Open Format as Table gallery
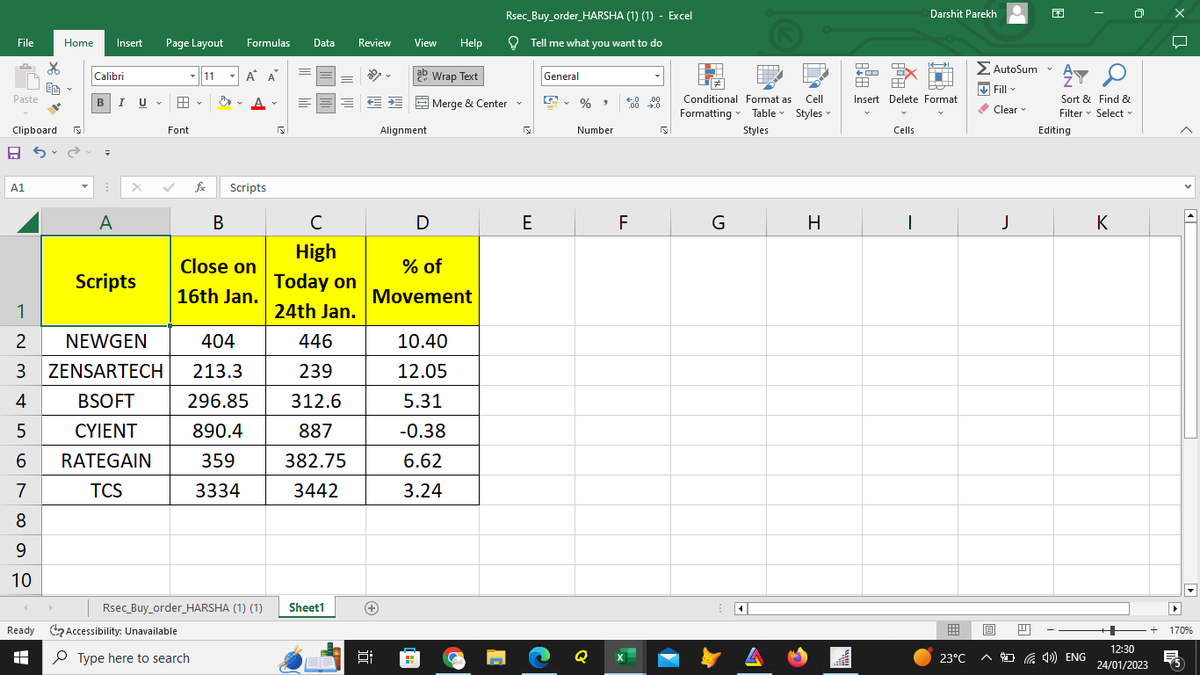Image resolution: width=1200 pixels, height=675 pixels. pos(769,92)
